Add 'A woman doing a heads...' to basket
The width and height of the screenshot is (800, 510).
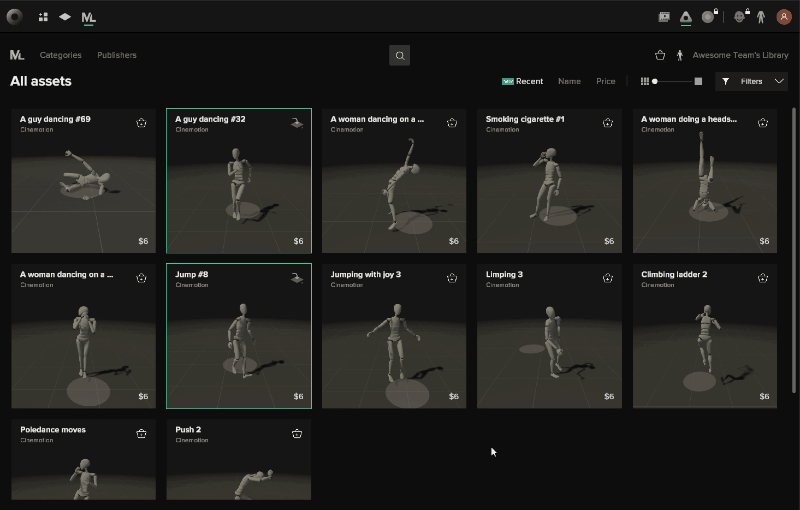tap(762, 123)
